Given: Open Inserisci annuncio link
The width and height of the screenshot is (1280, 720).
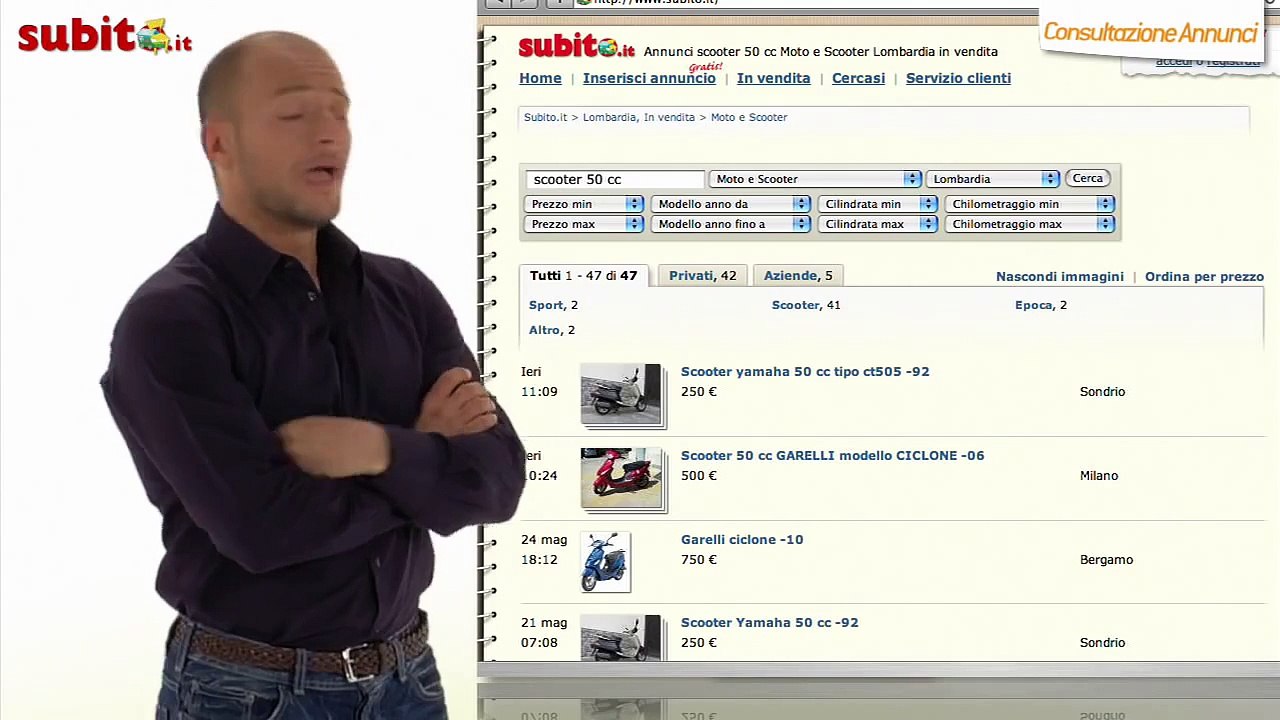Looking at the screenshot, I should tap(649, 78).
